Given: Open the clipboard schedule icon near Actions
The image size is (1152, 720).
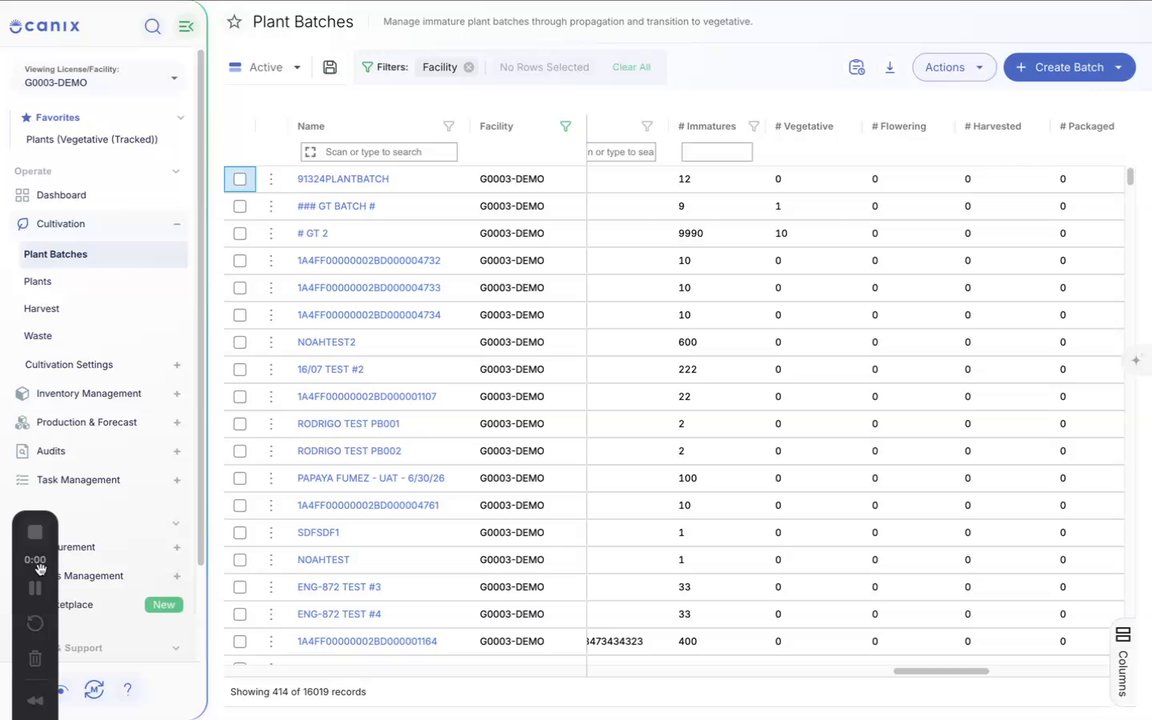Looking at the screenshot, I should pos(856,67).
